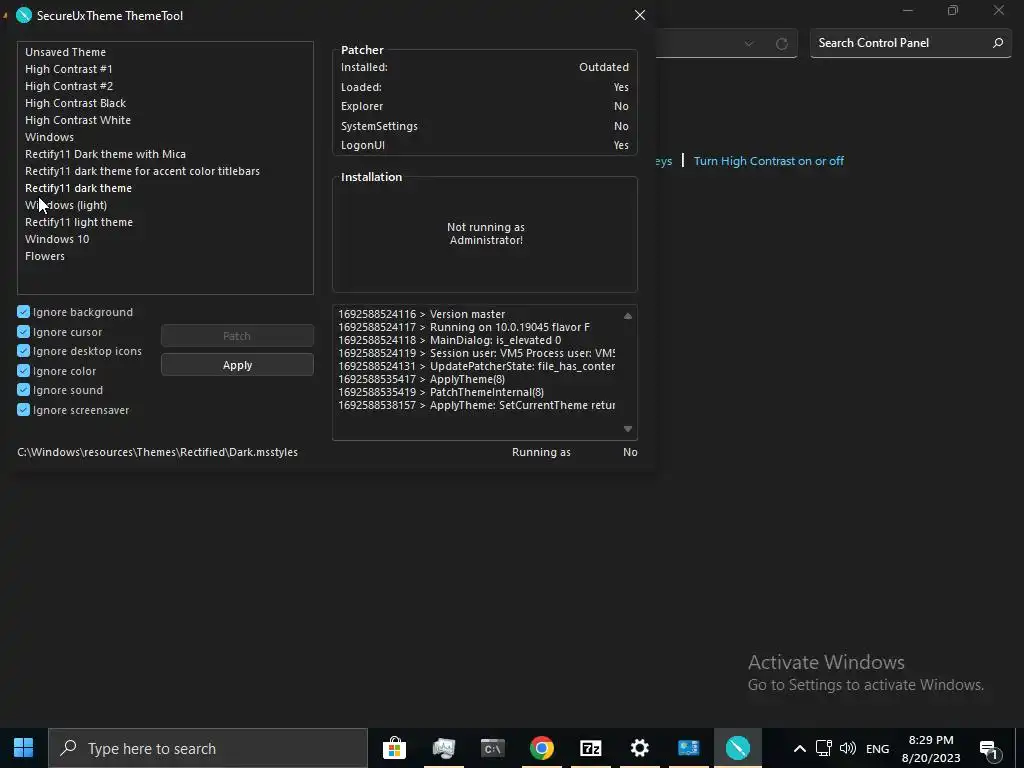1024x768 pixels.
Task: Select SecureUxTheme ThemeTool taskbar icon
Action: pyautogui.click(x=737, y=748)
